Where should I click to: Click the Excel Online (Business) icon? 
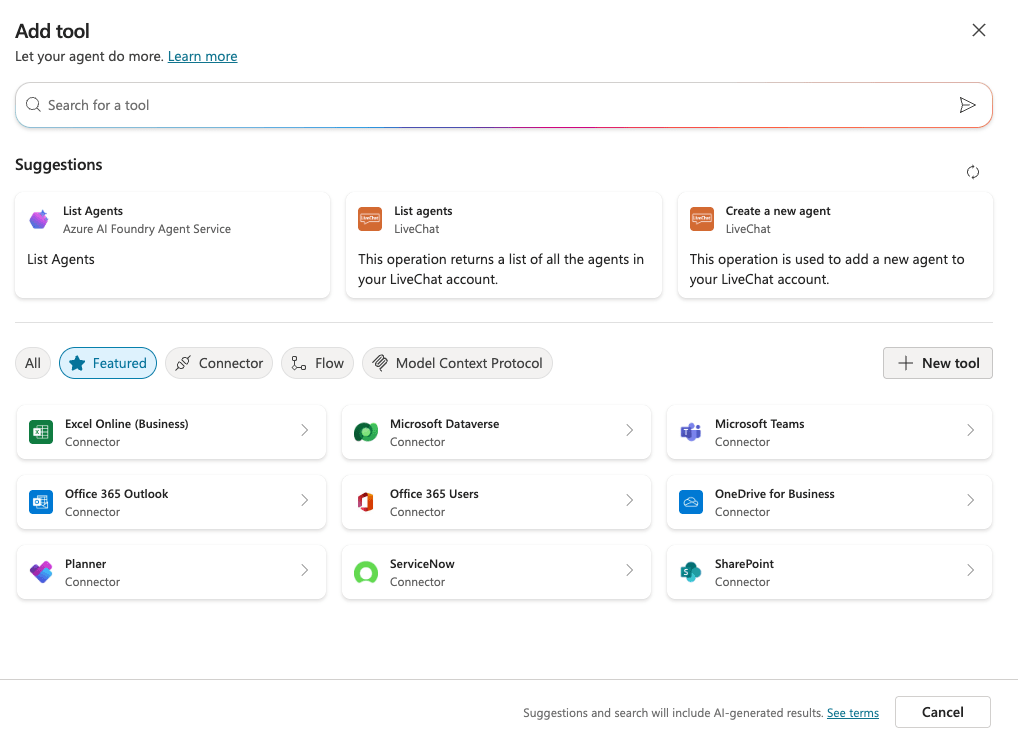41,432
